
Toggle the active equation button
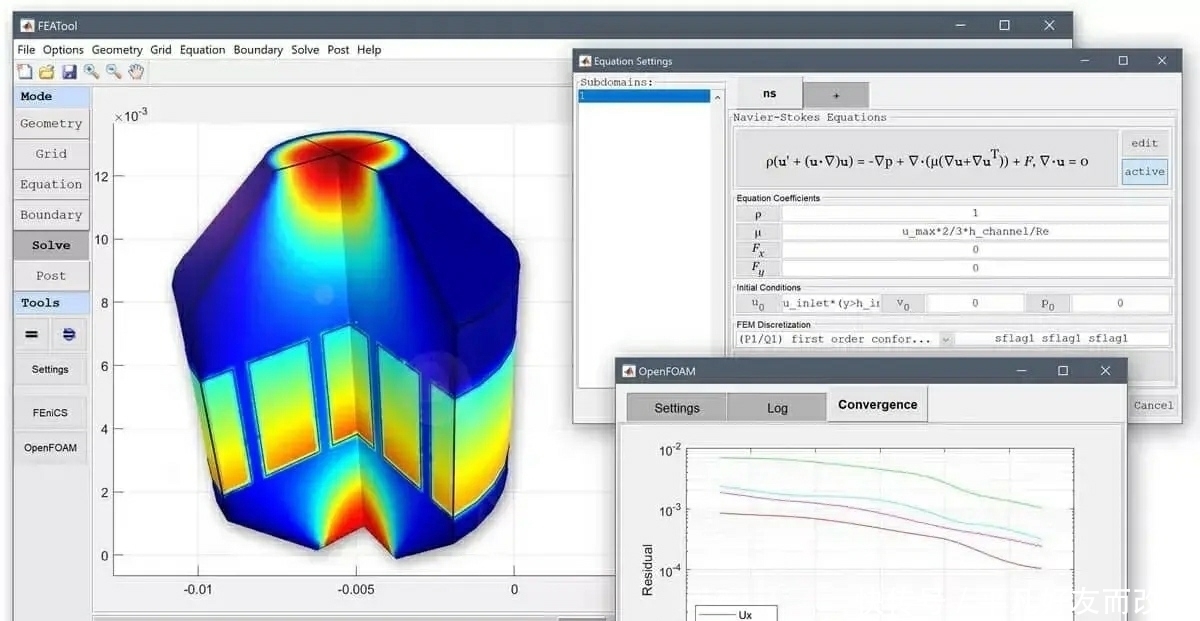point(1144,172)
